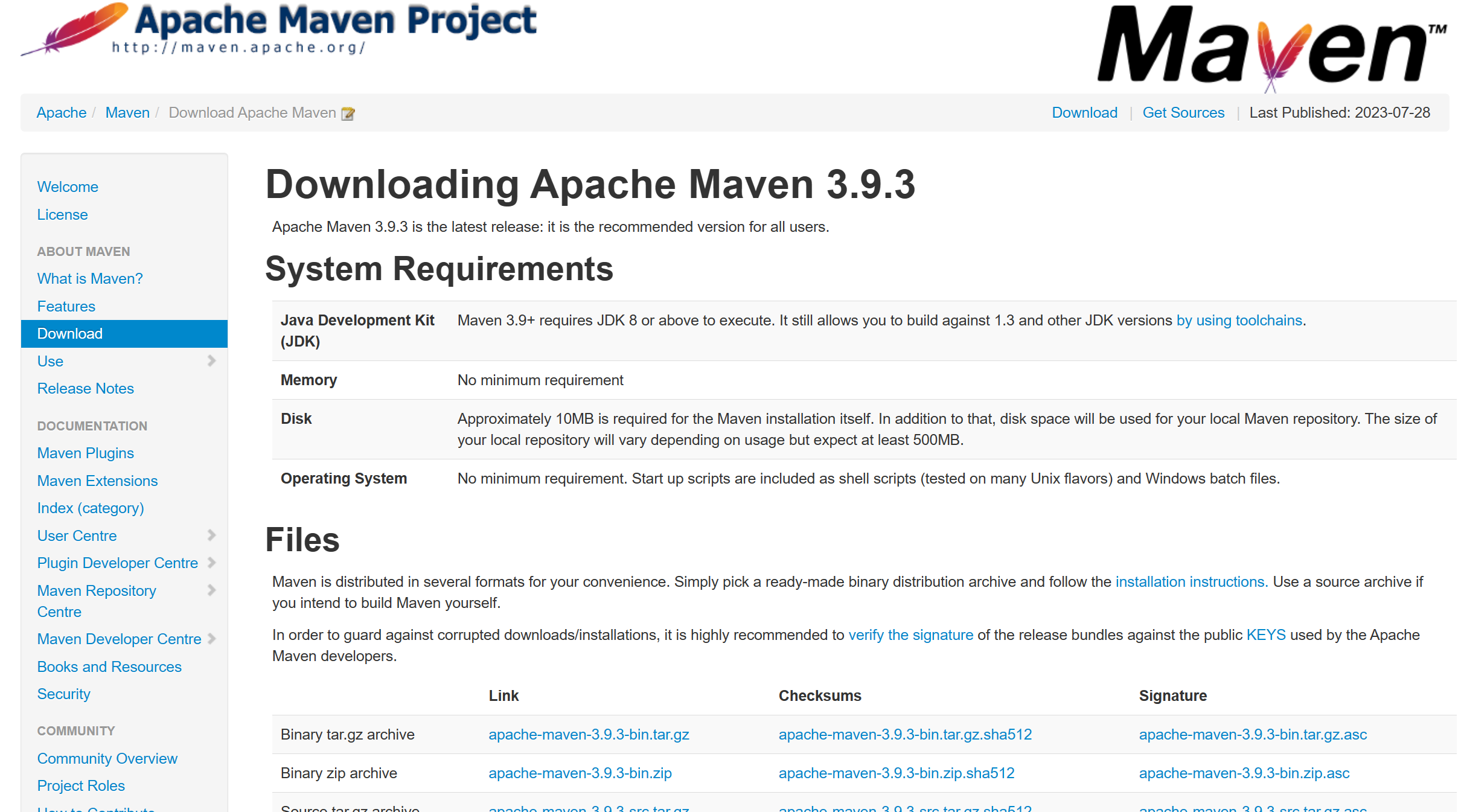Click the Get Sources link
Image resolution: width=1464 pixels, height=812 pixels.
click(1183, 113)
